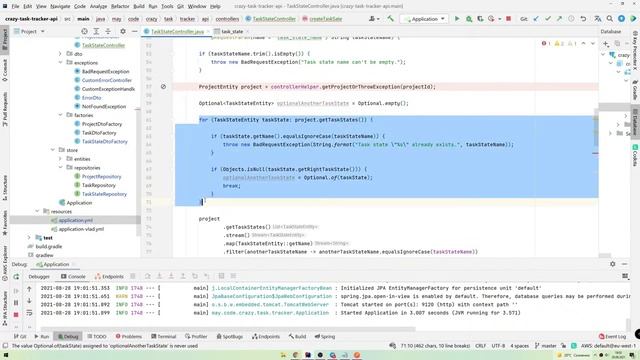Run the Application configuration
Image resolution: width=640 pixels, height=360 pixels.
pos(457,19)
